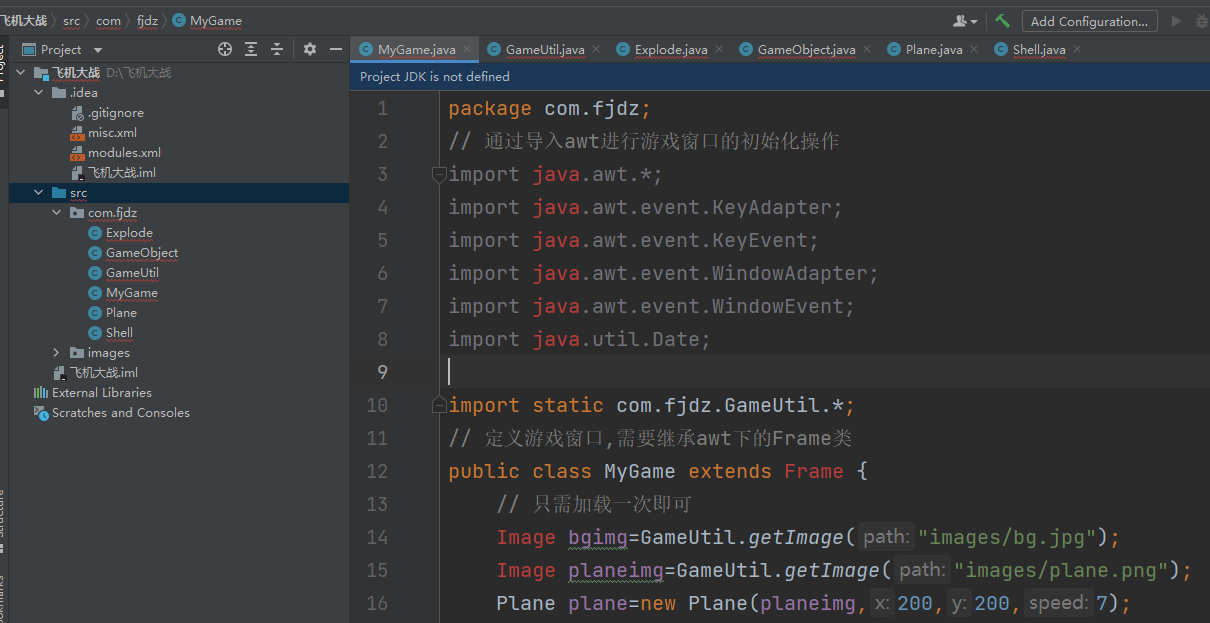Select modules.xml in the project tree
The height and width of the screenshot is (623, 1210).
[124, 153]
